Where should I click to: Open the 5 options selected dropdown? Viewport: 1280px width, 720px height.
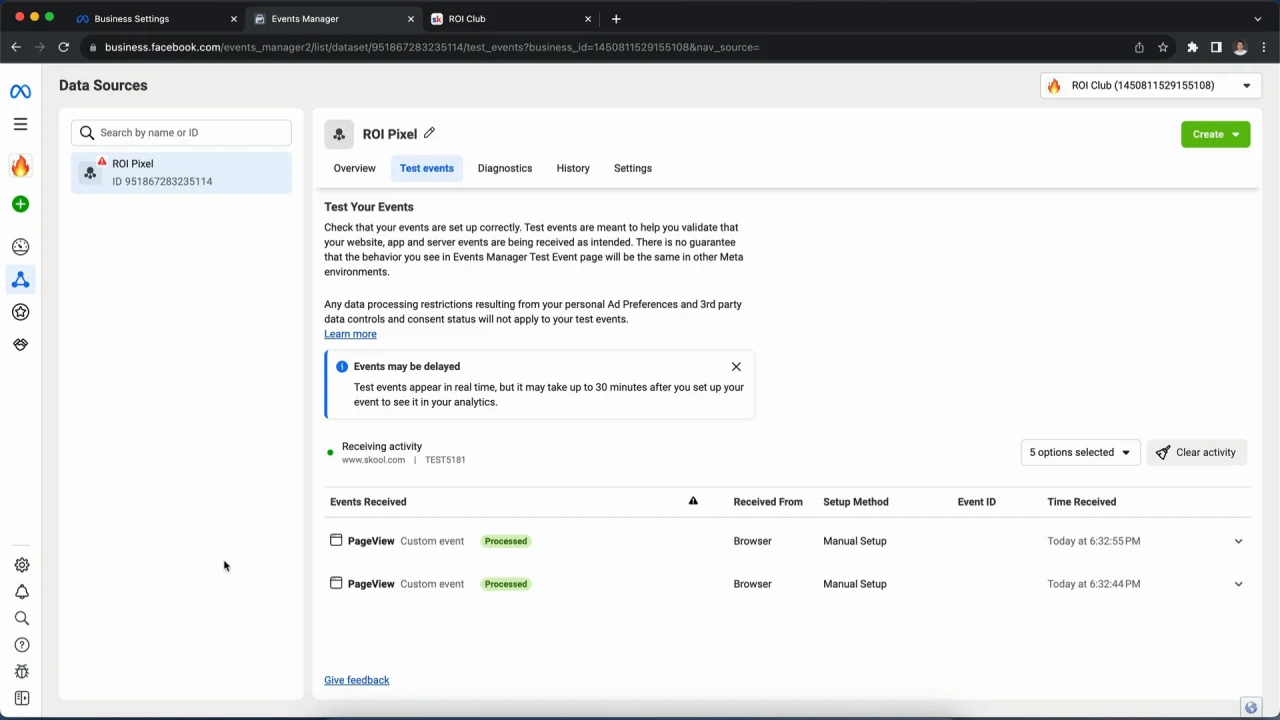point(1080,453)
